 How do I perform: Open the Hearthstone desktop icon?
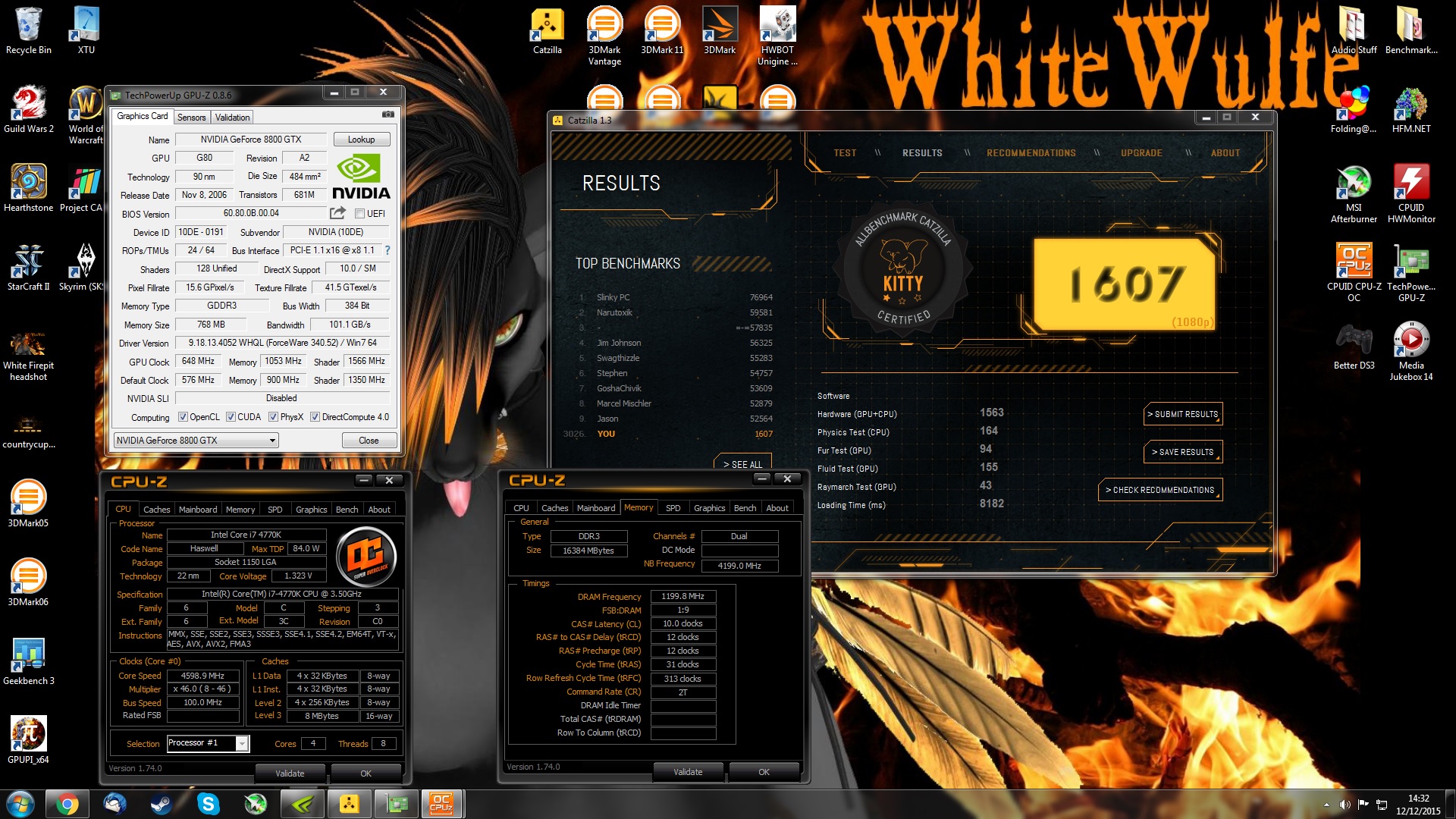28,189
